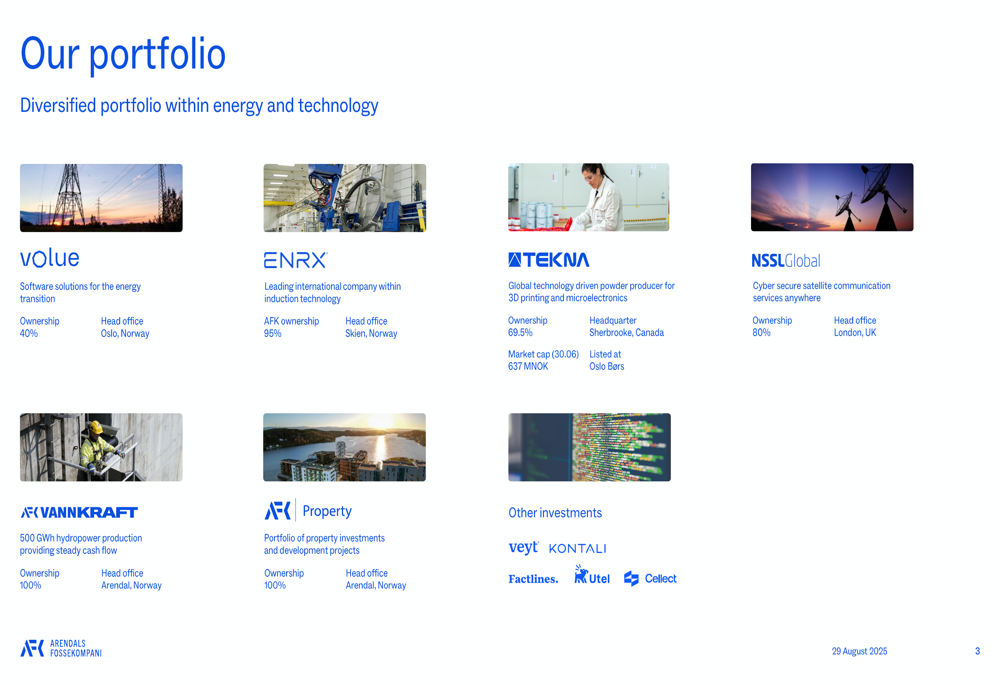Select the Tekna powder producer description
This screenshot has width=1000, height=685.
click(x=591, y=292)
